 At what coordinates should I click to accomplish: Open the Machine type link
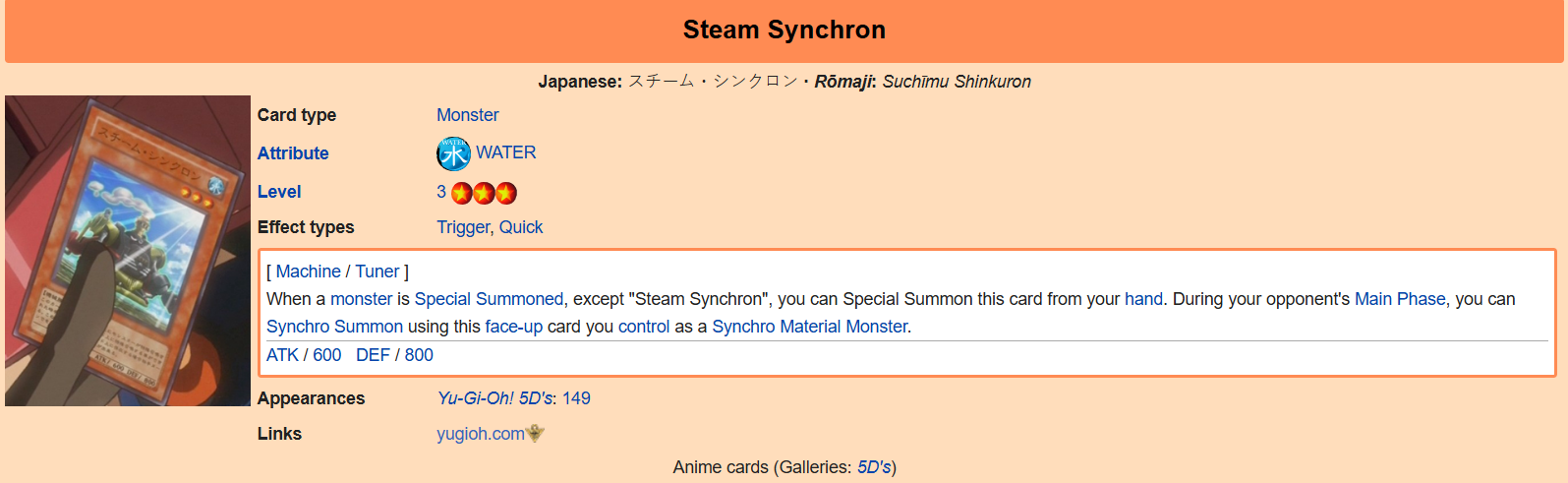pos(309,272)
